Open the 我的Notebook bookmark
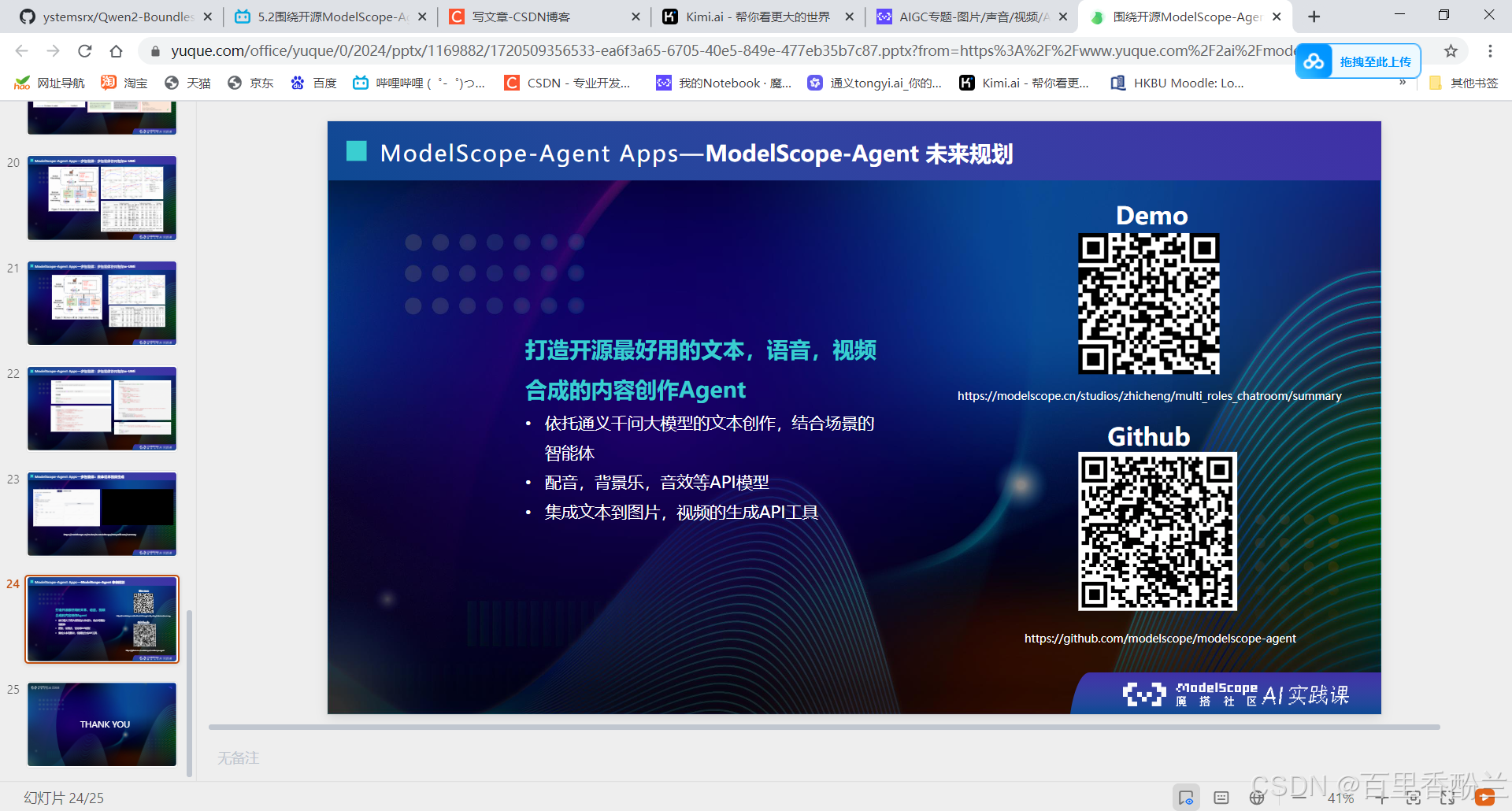 tap(724, 83)
